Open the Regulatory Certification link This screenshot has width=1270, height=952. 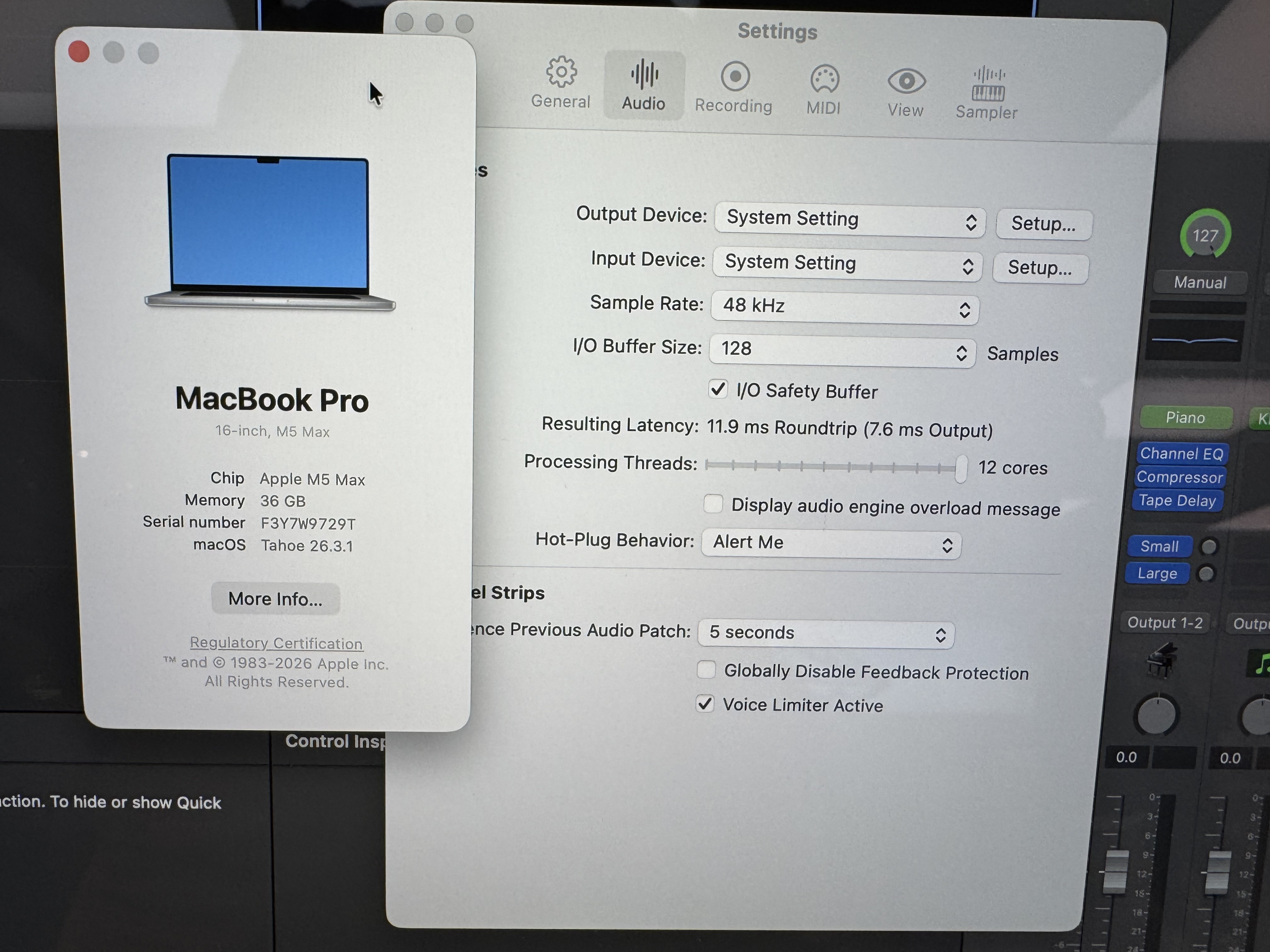(x=276, y=643)
